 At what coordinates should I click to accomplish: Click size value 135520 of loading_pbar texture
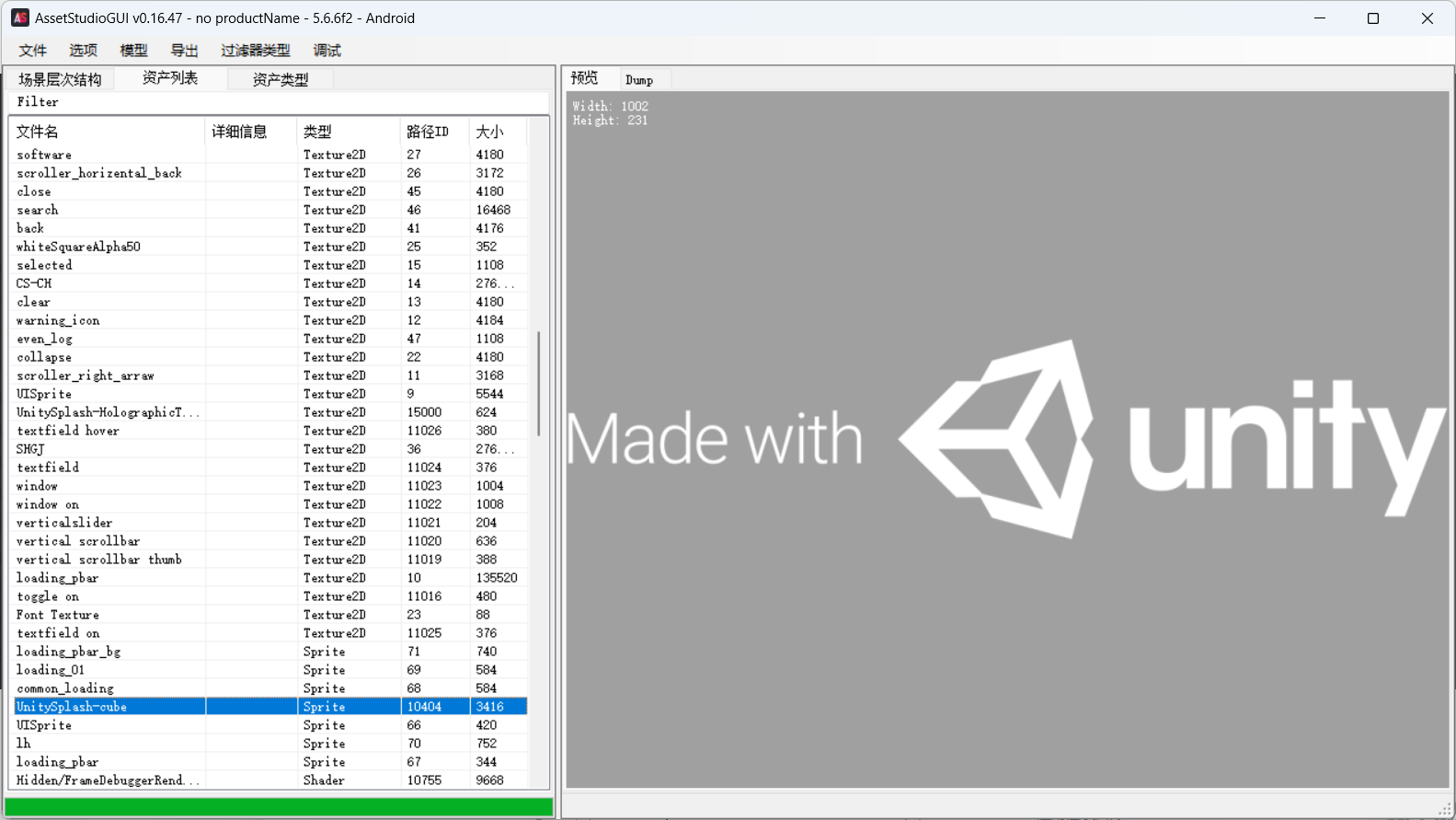[497, 578]
